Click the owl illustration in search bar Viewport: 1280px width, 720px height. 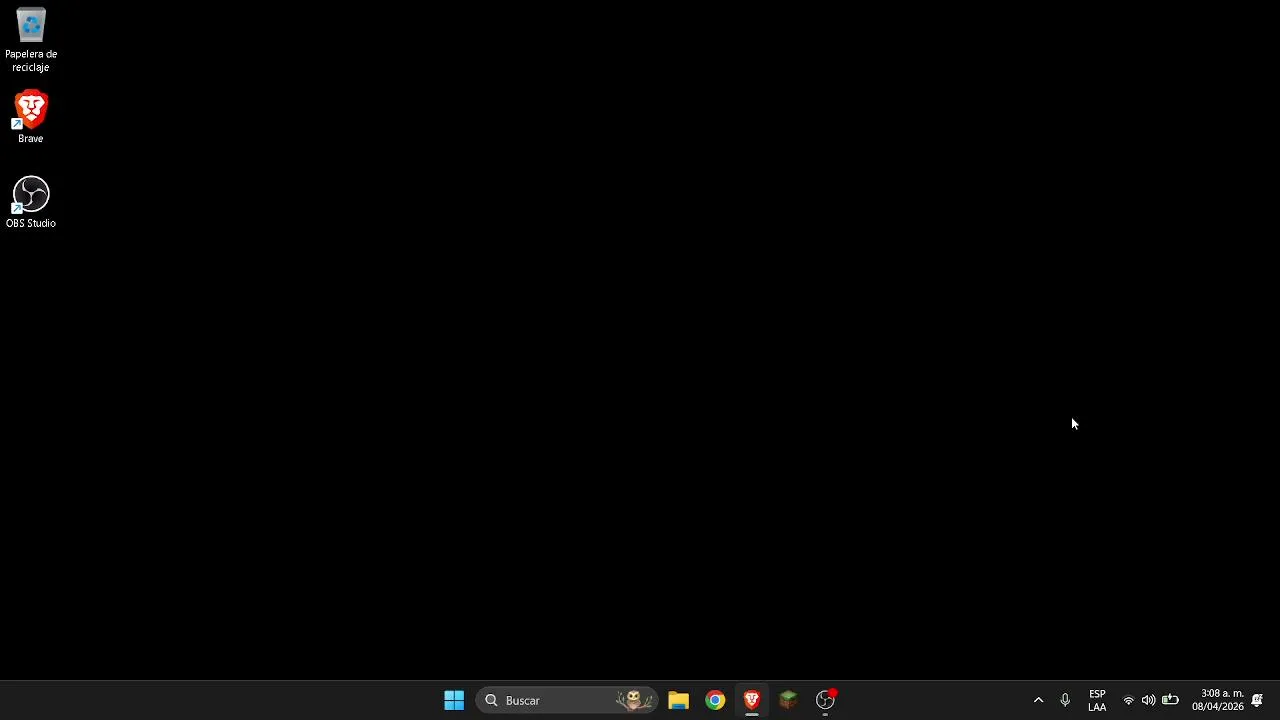pyautogui.click(x=634, y=700)
